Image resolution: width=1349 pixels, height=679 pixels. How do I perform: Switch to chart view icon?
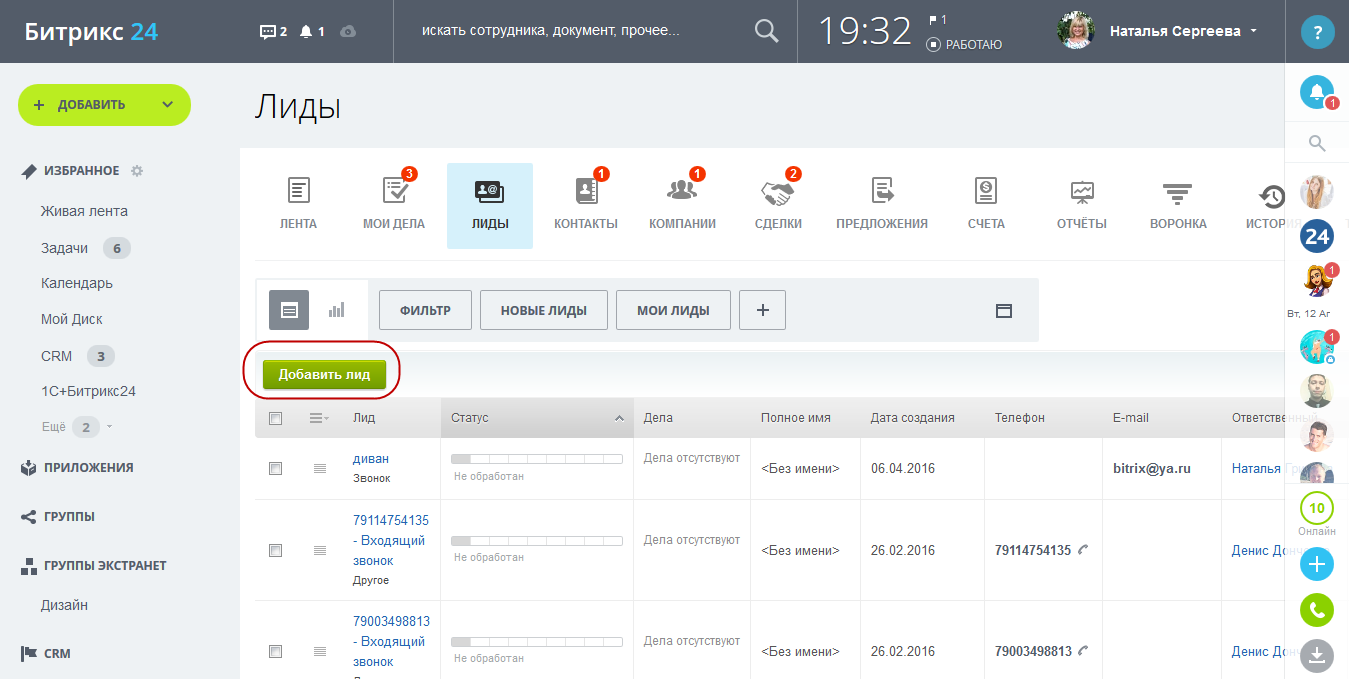[337, 310]
